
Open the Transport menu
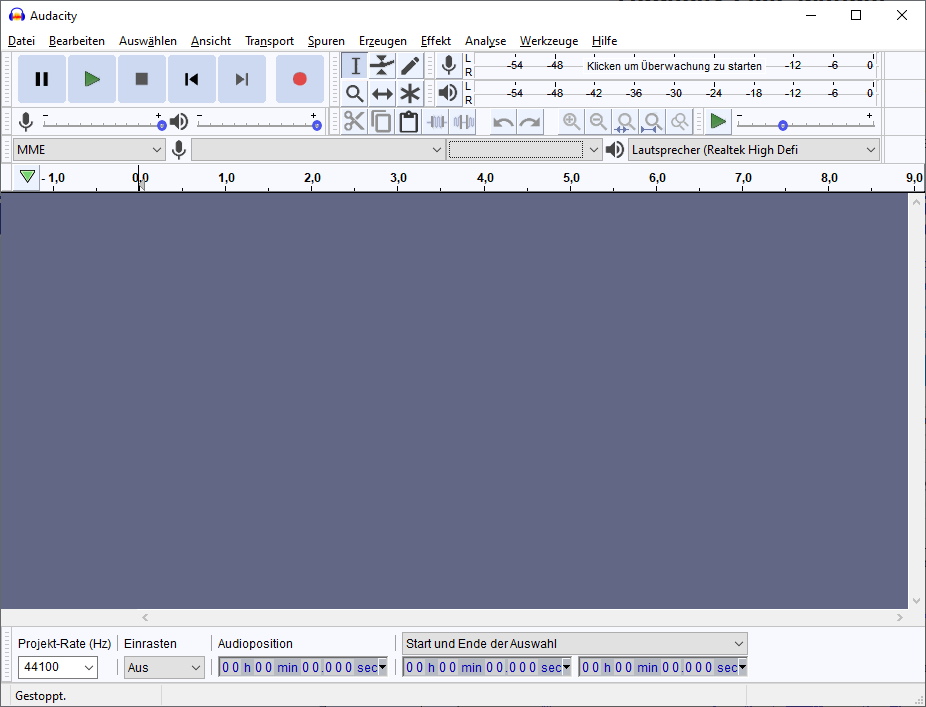[269, 41]
